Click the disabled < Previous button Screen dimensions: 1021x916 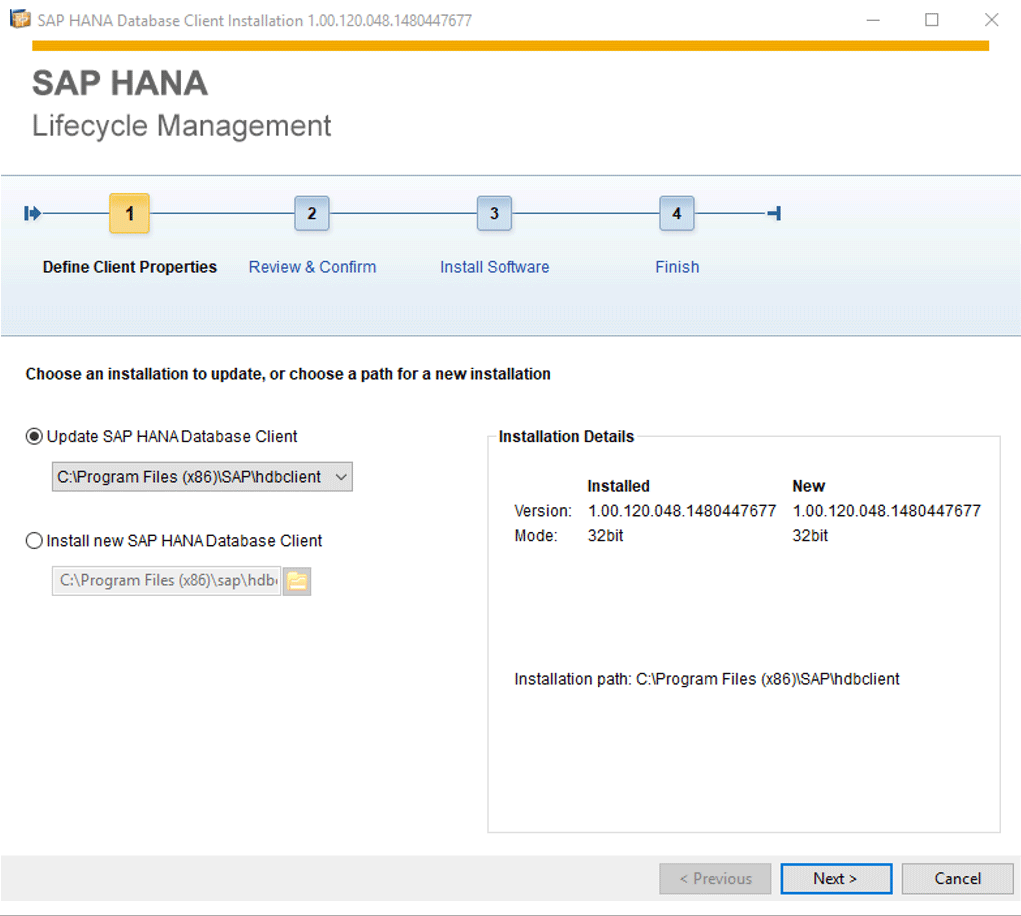[715, 878]
